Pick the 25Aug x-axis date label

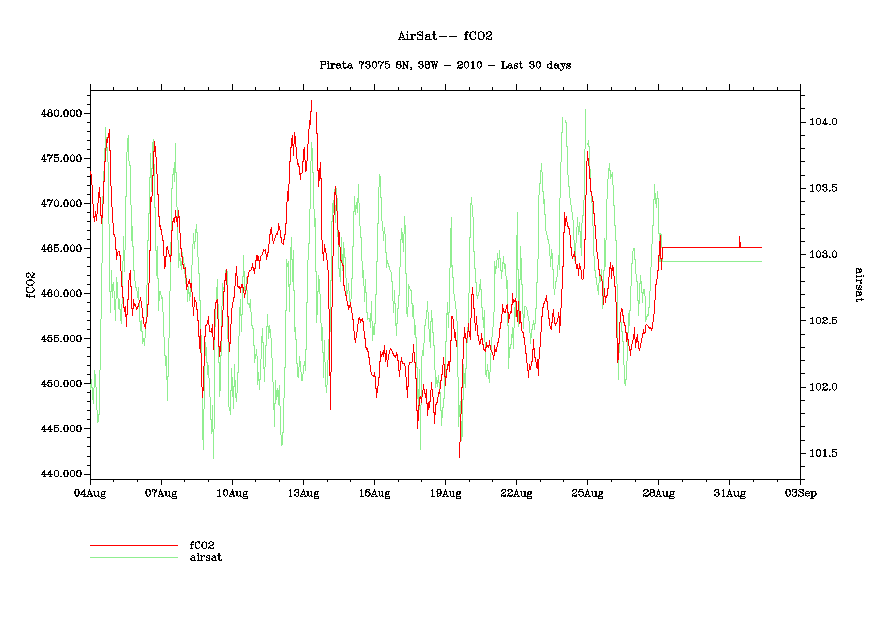tap(587, 492)
